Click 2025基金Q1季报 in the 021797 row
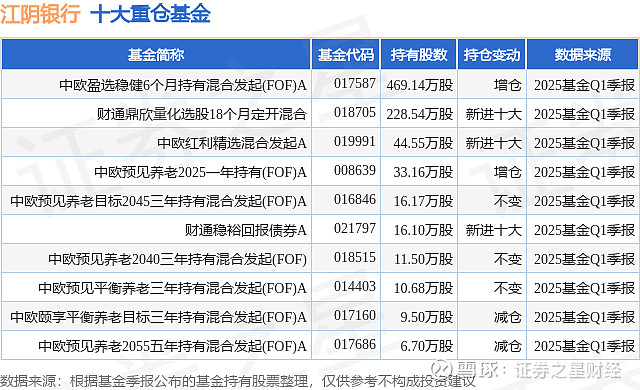This screenshot has width=640, height=390. click(584, 230)
